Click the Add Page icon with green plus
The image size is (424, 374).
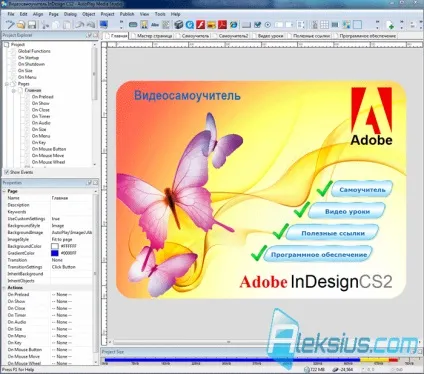[390, 25]
